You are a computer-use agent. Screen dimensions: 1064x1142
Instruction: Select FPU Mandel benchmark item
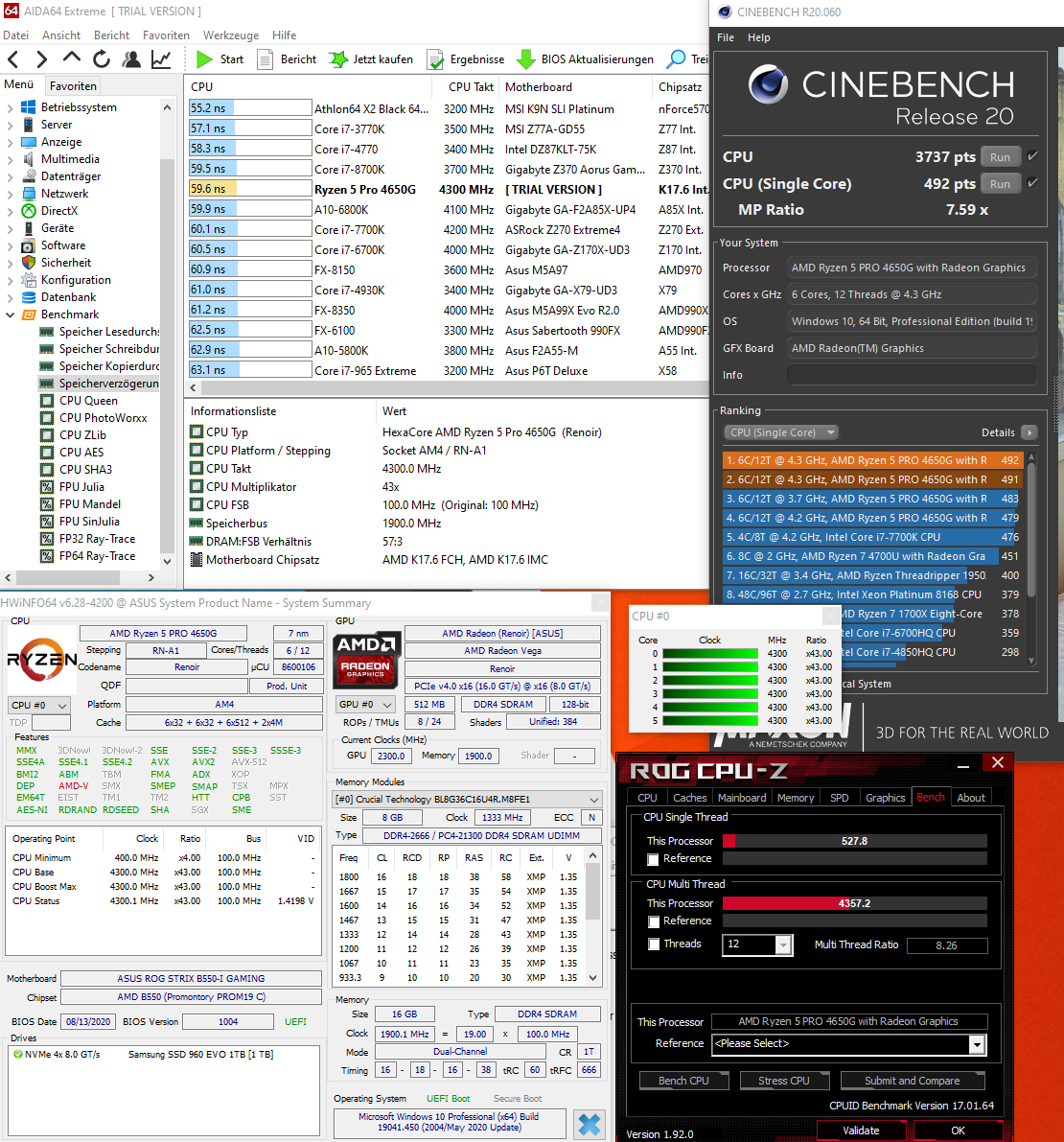pos(89,504)
